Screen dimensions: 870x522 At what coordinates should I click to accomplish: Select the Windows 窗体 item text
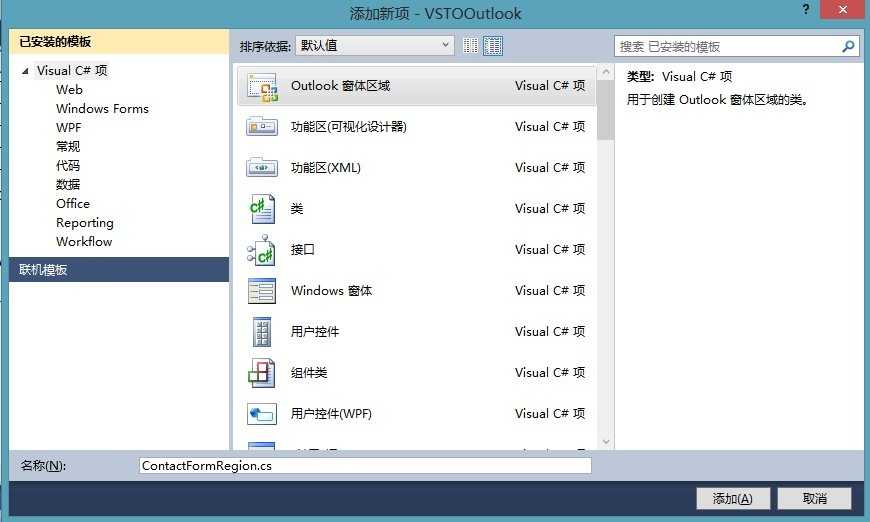pyautogui.click(x=331, y=291)
